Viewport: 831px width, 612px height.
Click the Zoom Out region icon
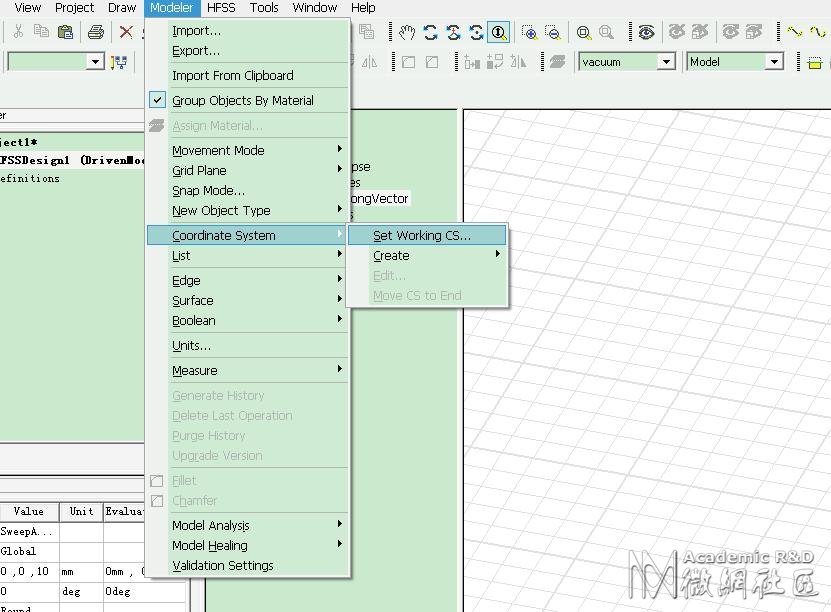(552, 33)
